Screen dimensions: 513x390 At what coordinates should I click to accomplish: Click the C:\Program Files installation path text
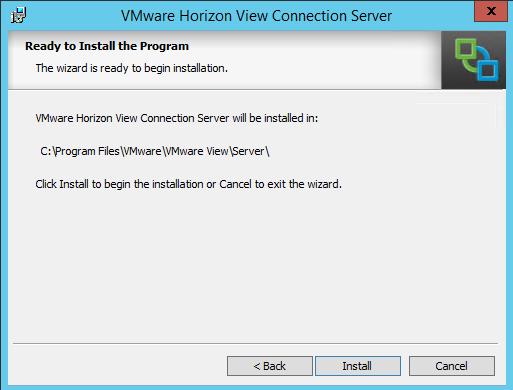coord(155,151)
